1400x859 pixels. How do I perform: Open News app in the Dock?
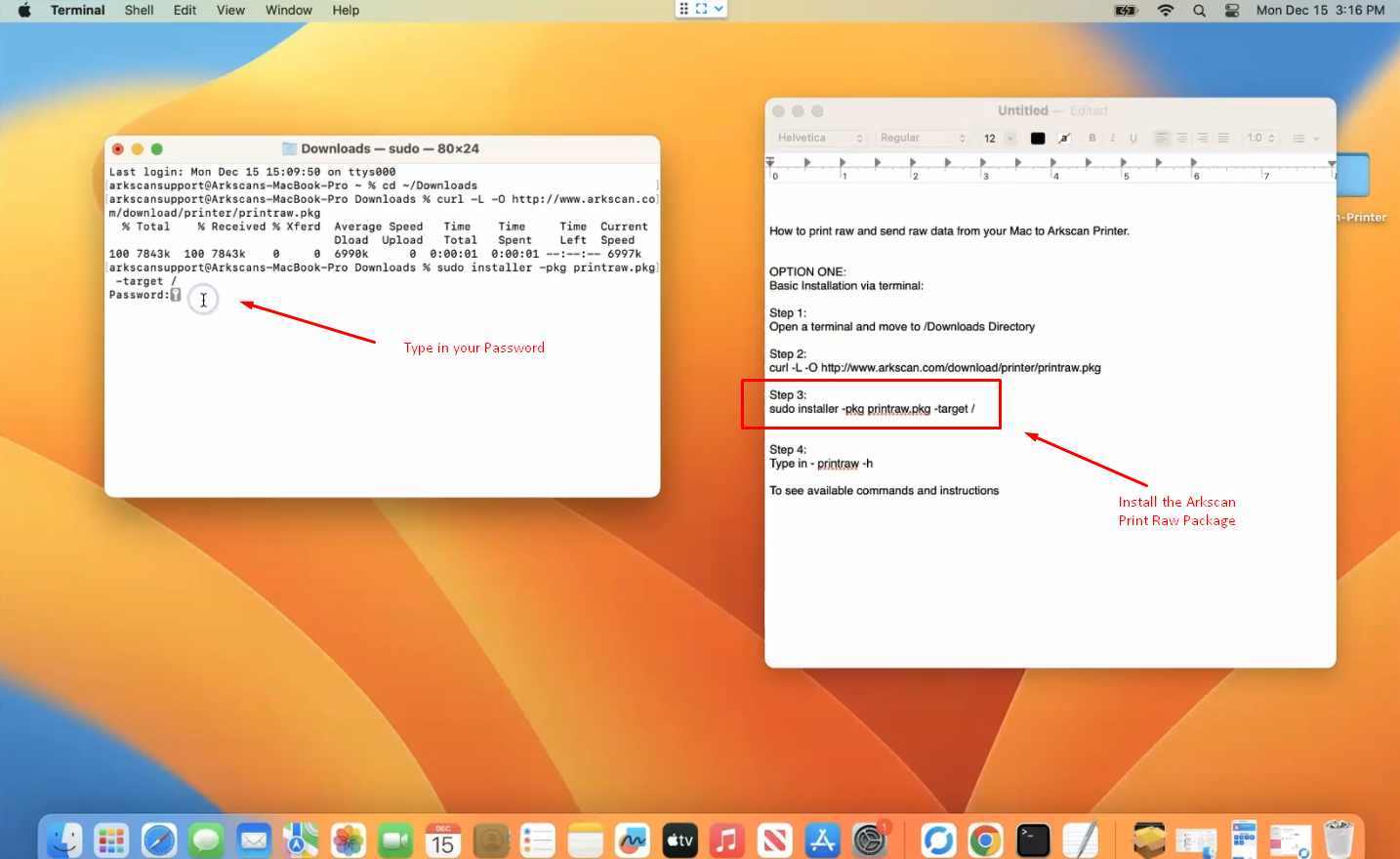775,839
